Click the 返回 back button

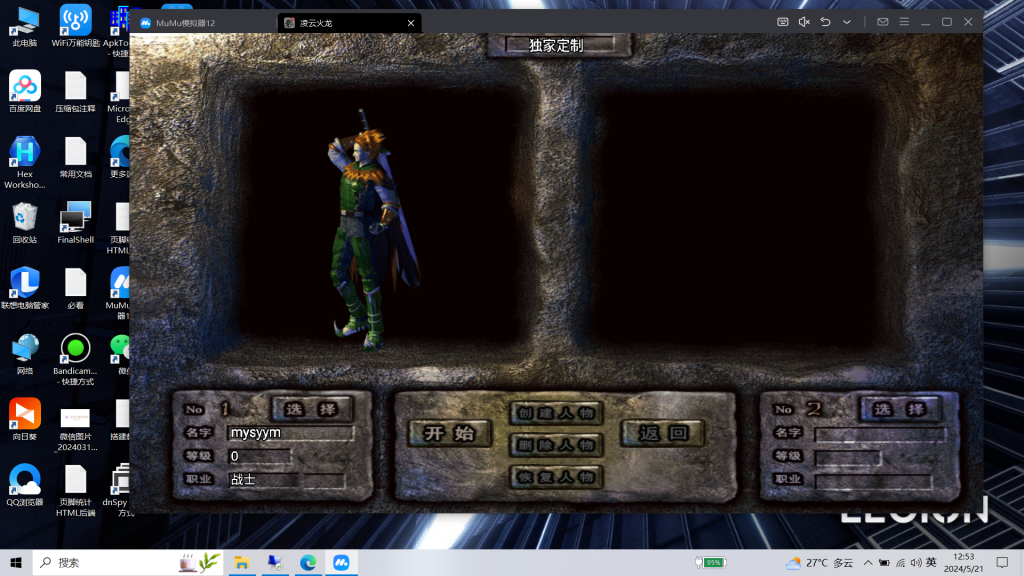(x=663, y=433)
